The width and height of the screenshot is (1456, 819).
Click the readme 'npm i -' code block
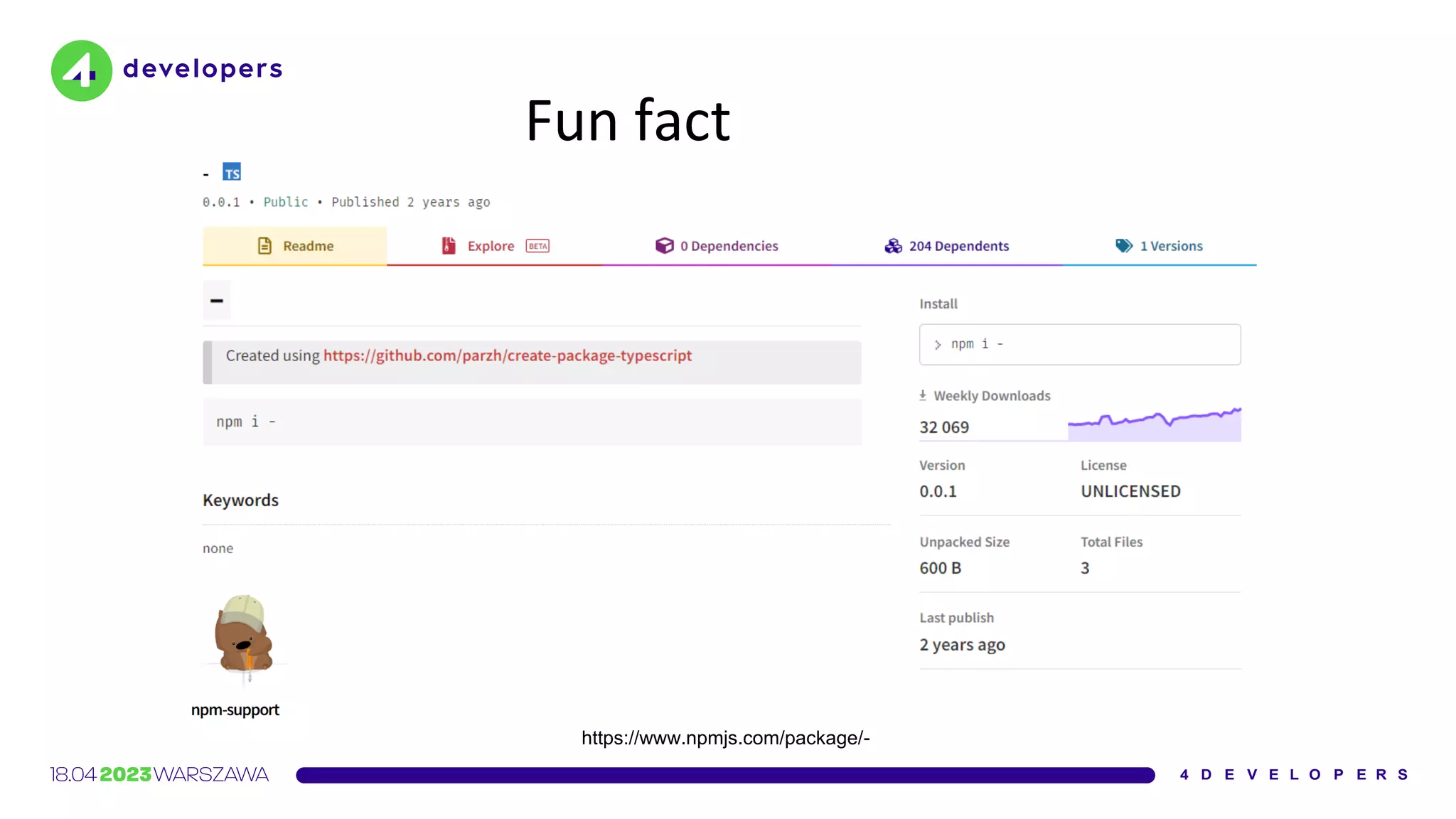(532, 422)
